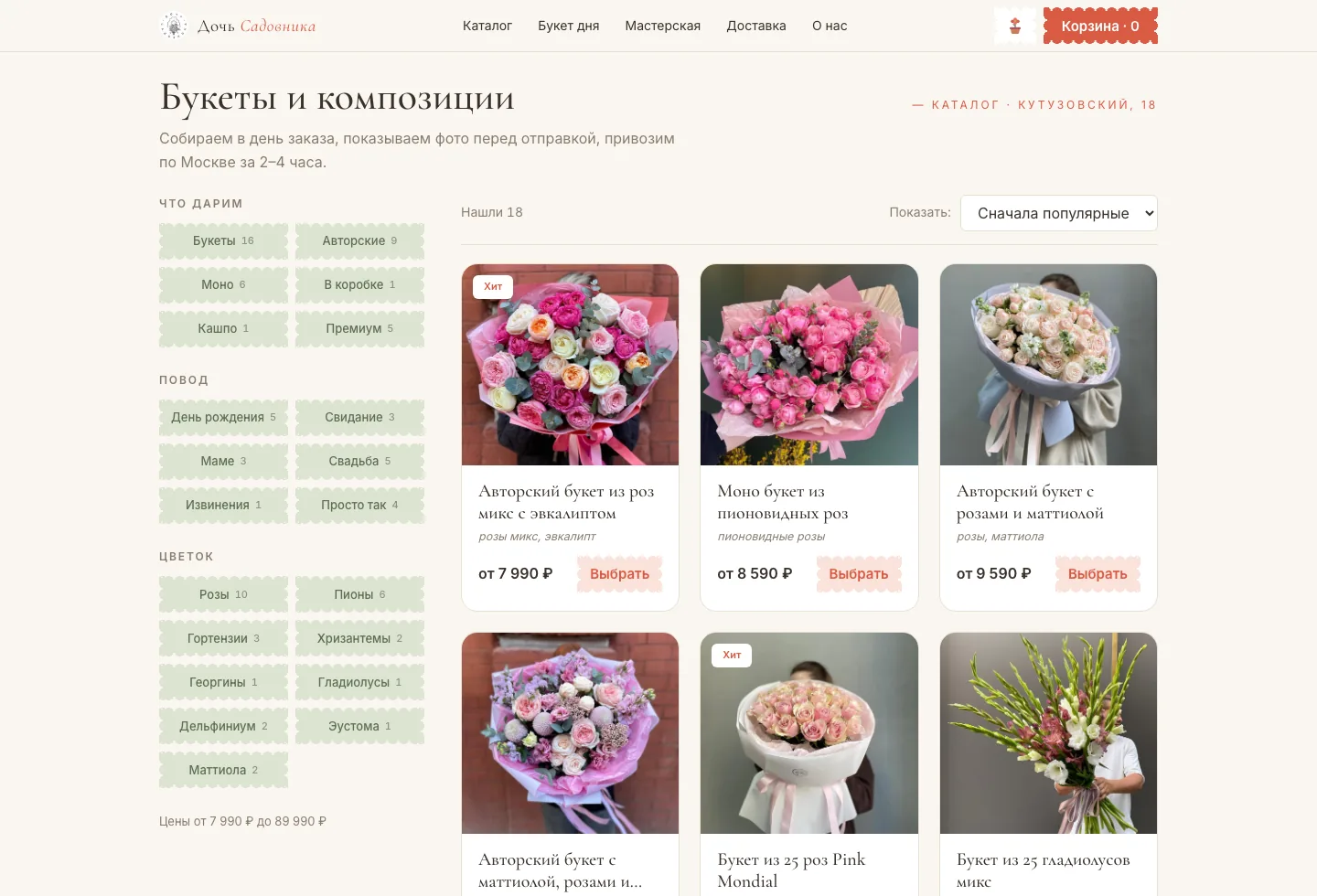Open photo of 25 Pink Mondial roses bouquet
This screenshot has height=896, width=1317.
coord(809,733)
